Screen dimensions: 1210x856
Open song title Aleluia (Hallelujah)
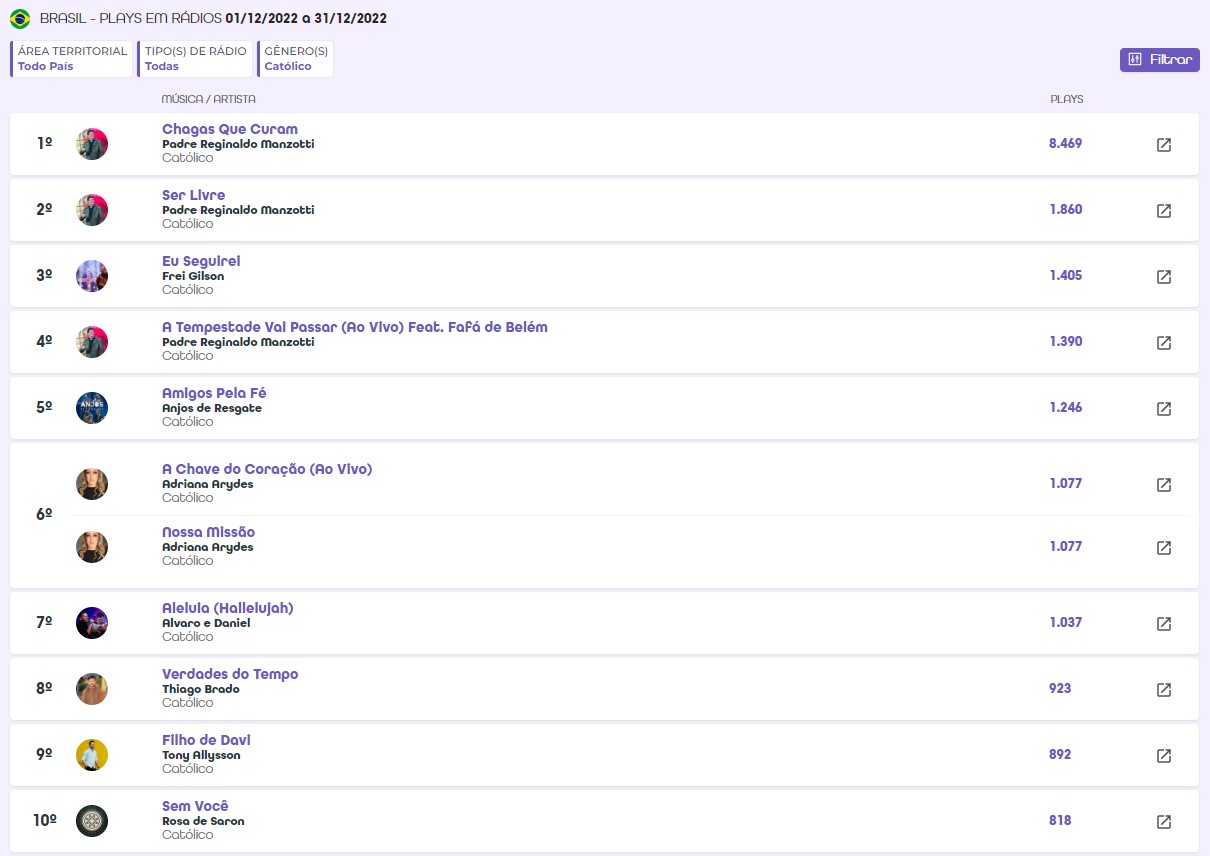pyautogui.click(x=228, y=608)
